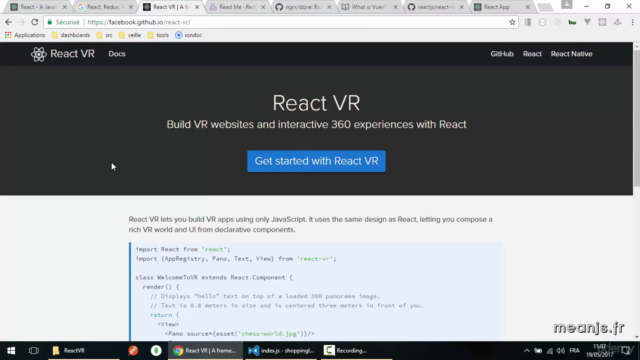Switch to the 'reactjs/react-r' GitHub tab
The height and width of the screenshot is (360, 640).
(435, 7)
